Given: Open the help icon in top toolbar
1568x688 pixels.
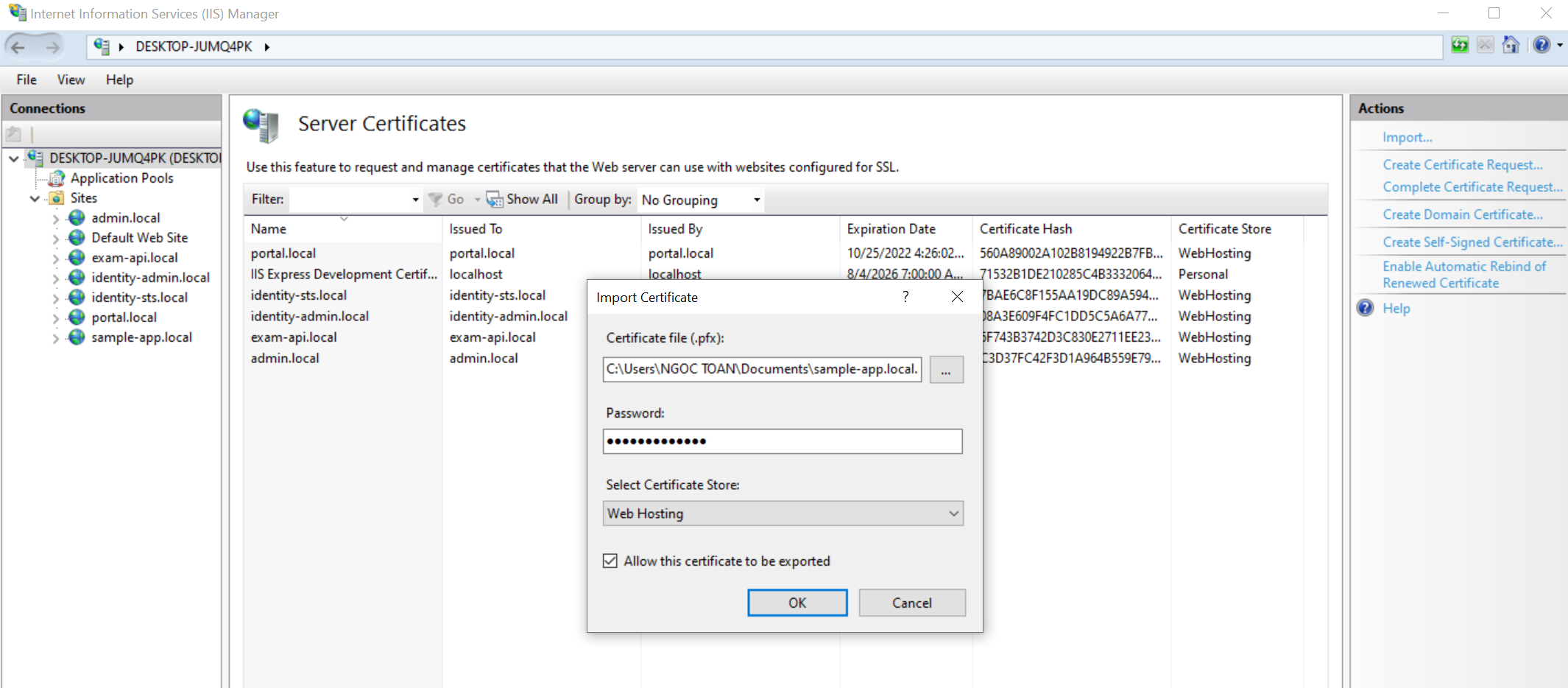Looking at the screenshot, I should coord(1541,46).
